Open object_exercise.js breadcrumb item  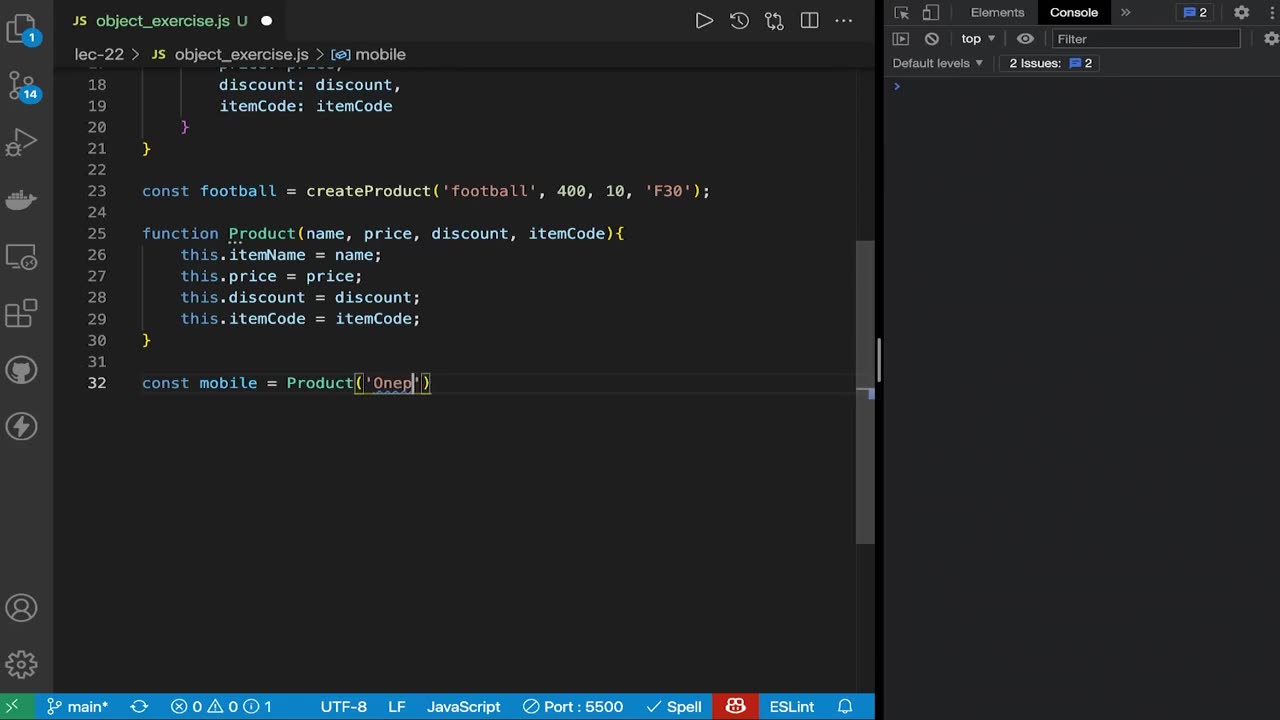[x=230, y=54]
